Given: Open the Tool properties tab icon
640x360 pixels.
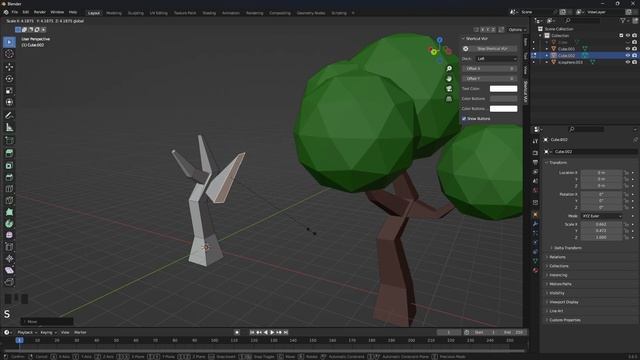Looking at the screenshot, I should tap(535, 141).
